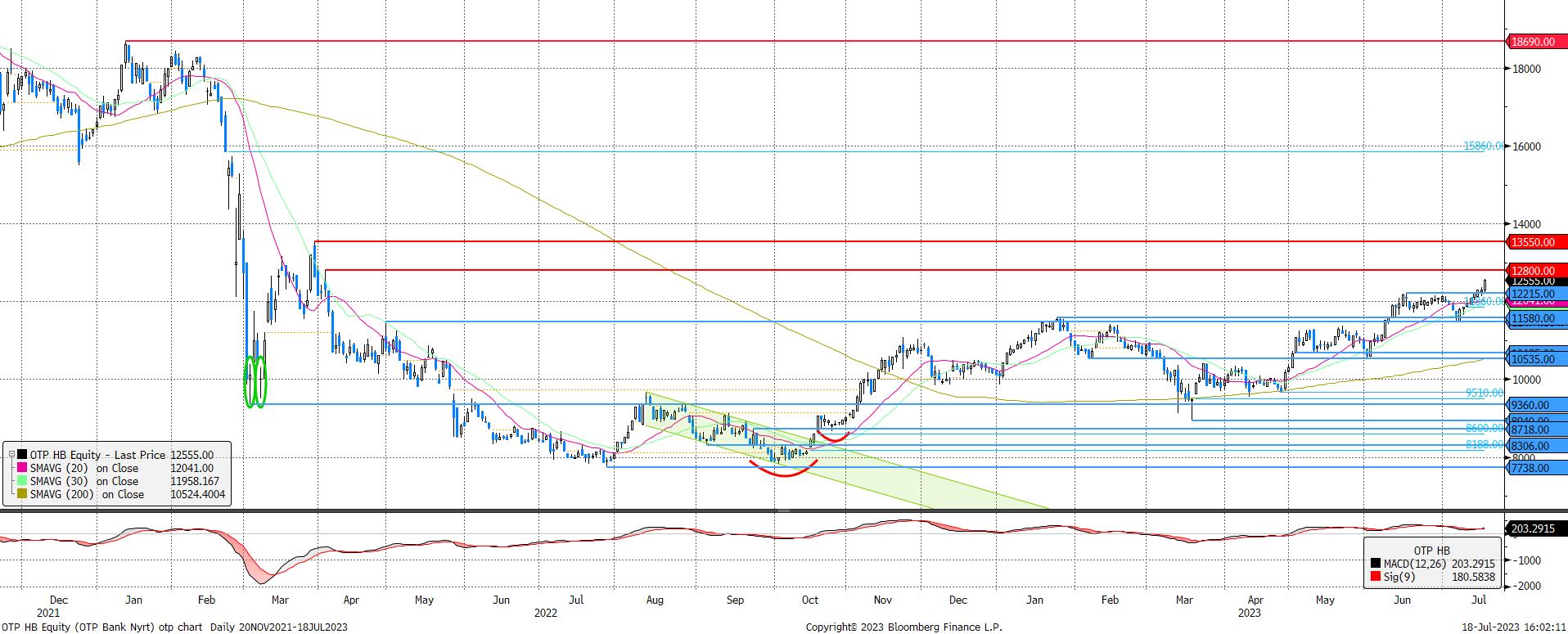Collapse the OTP HB Equity legend tree
Image resolution: width=1568 pixels, height=634 pixels.
11,455
